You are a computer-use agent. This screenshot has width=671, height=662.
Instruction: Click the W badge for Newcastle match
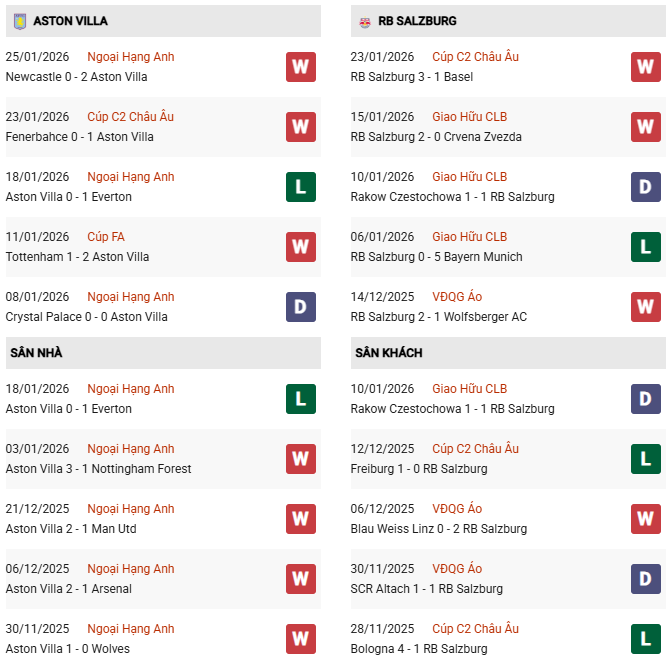tap(300, 67)
